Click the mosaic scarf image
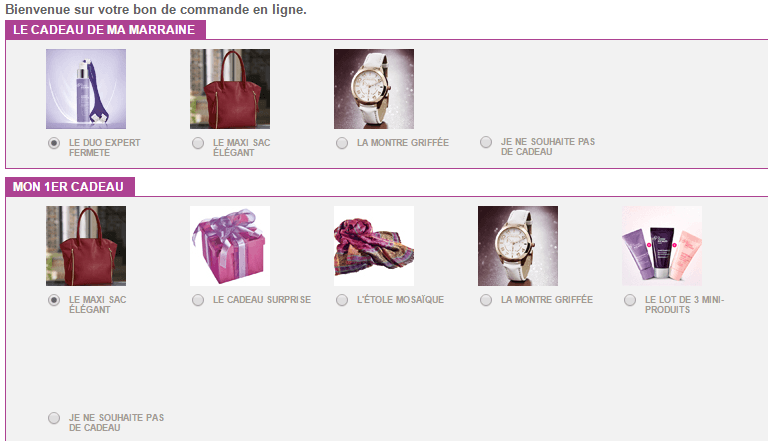 click(374, 245)
